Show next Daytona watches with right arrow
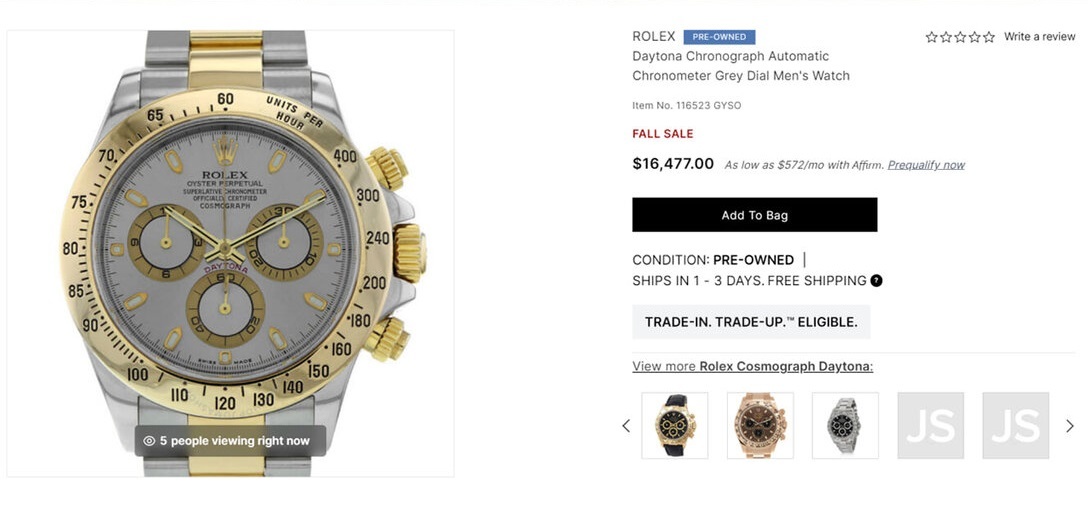Image resolution: width=1088 pixels, height=518 pixels. click(x=1069, y=426)
